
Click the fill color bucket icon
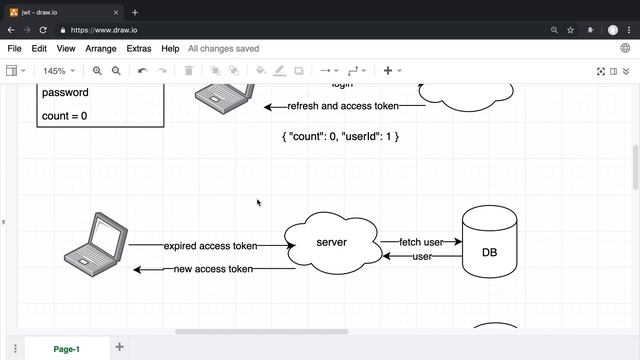click(x=260, y=71)
